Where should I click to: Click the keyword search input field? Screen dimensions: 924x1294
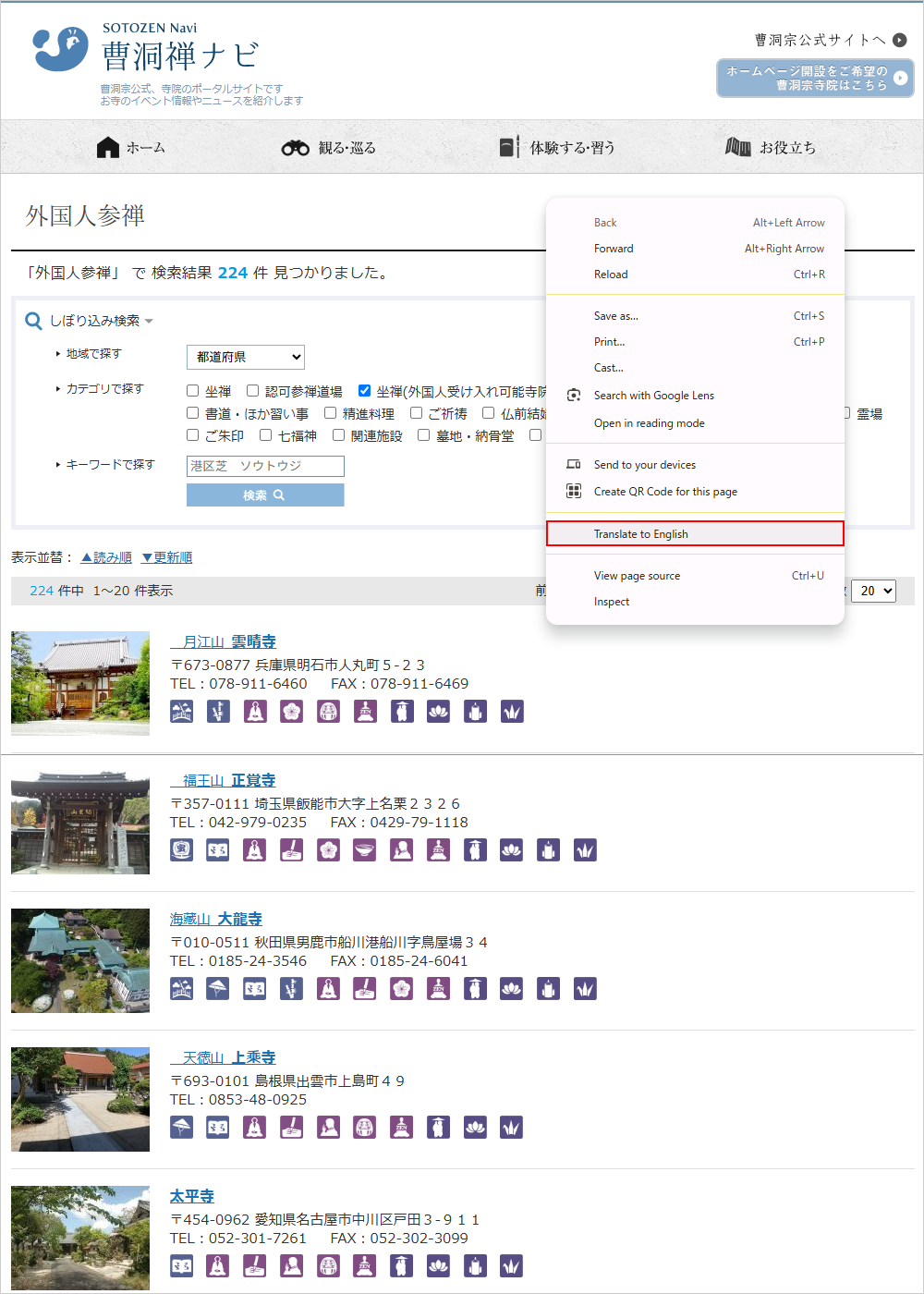[x=265, y=466]
